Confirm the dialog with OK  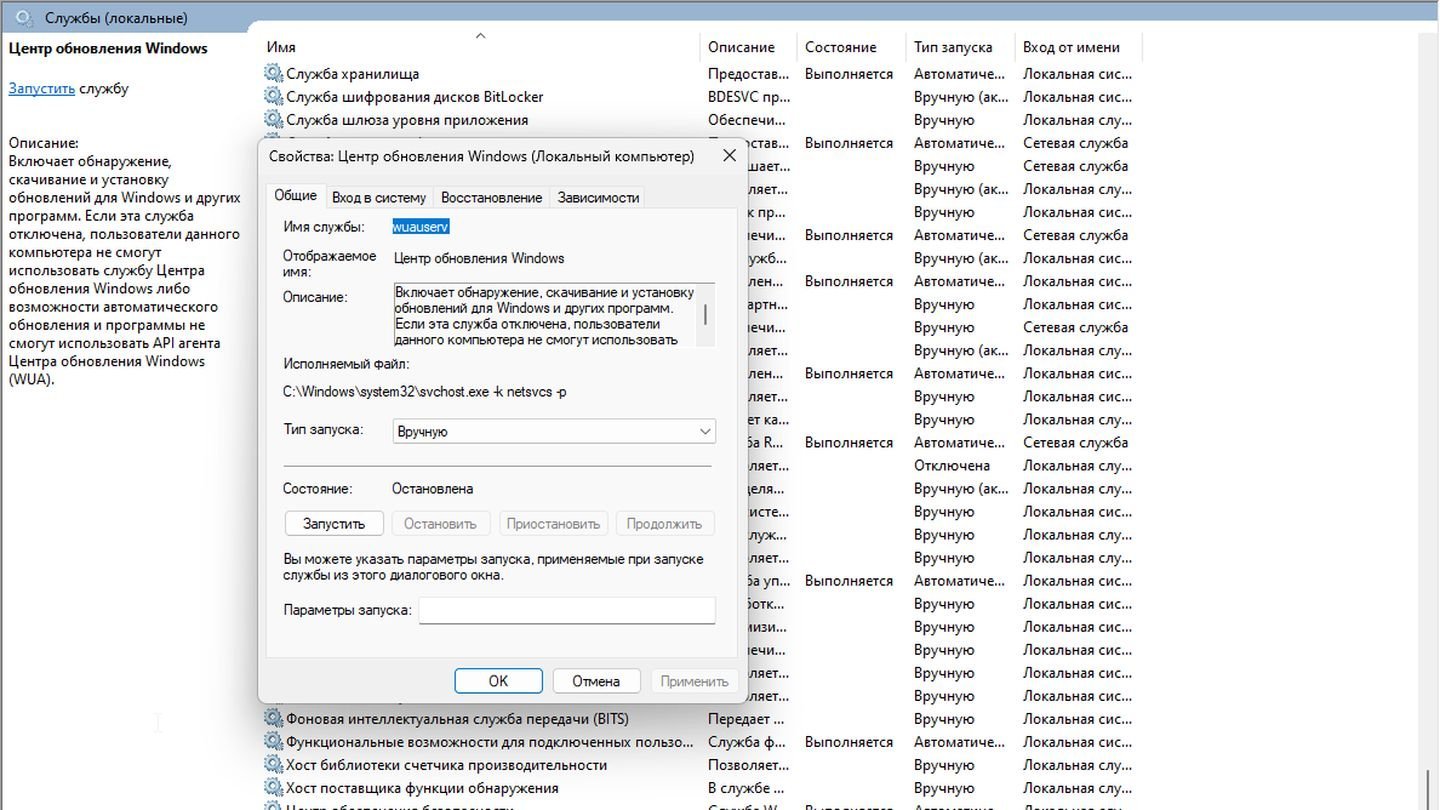(x=498, y=681)
